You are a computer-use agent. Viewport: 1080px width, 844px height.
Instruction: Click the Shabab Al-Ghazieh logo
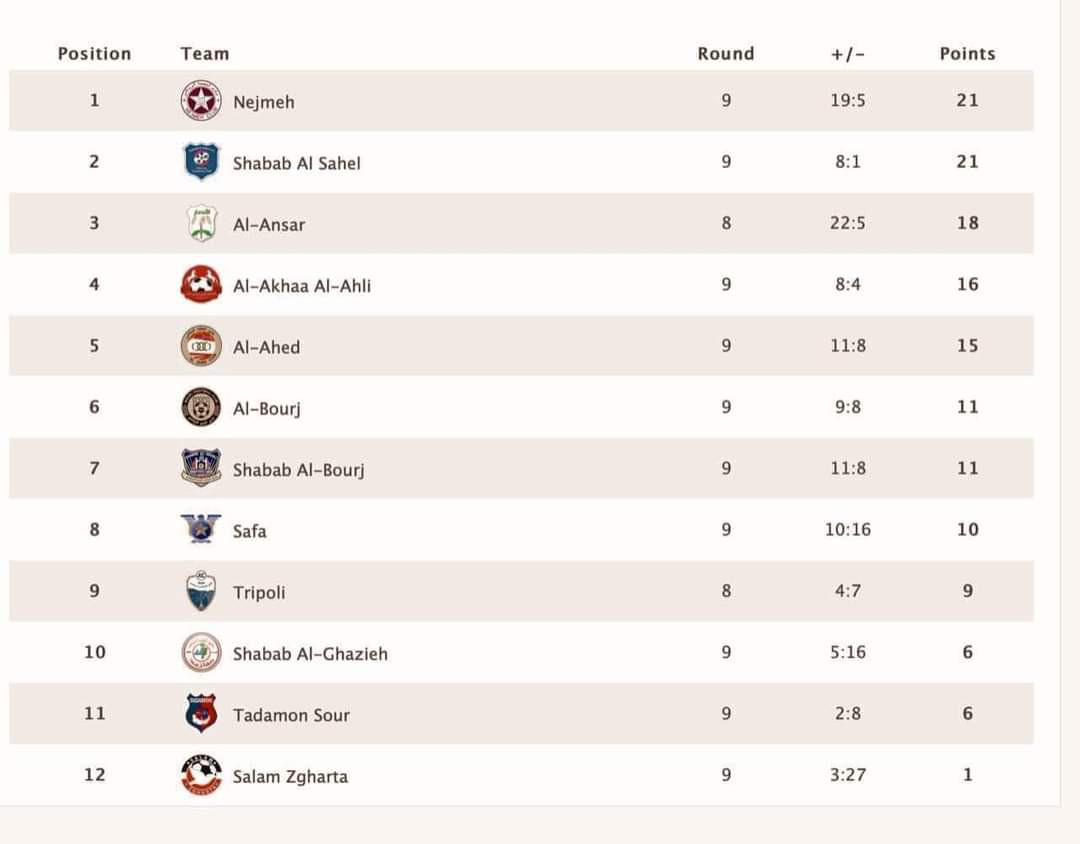point(201,653)
